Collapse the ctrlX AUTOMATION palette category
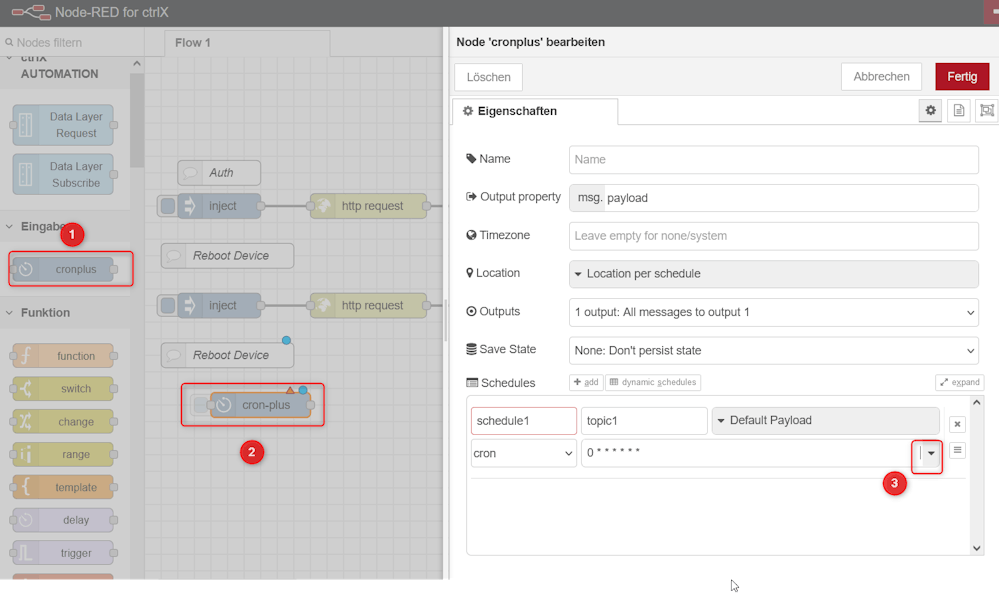This screenshot has width=999, height=604. point(10,59)
